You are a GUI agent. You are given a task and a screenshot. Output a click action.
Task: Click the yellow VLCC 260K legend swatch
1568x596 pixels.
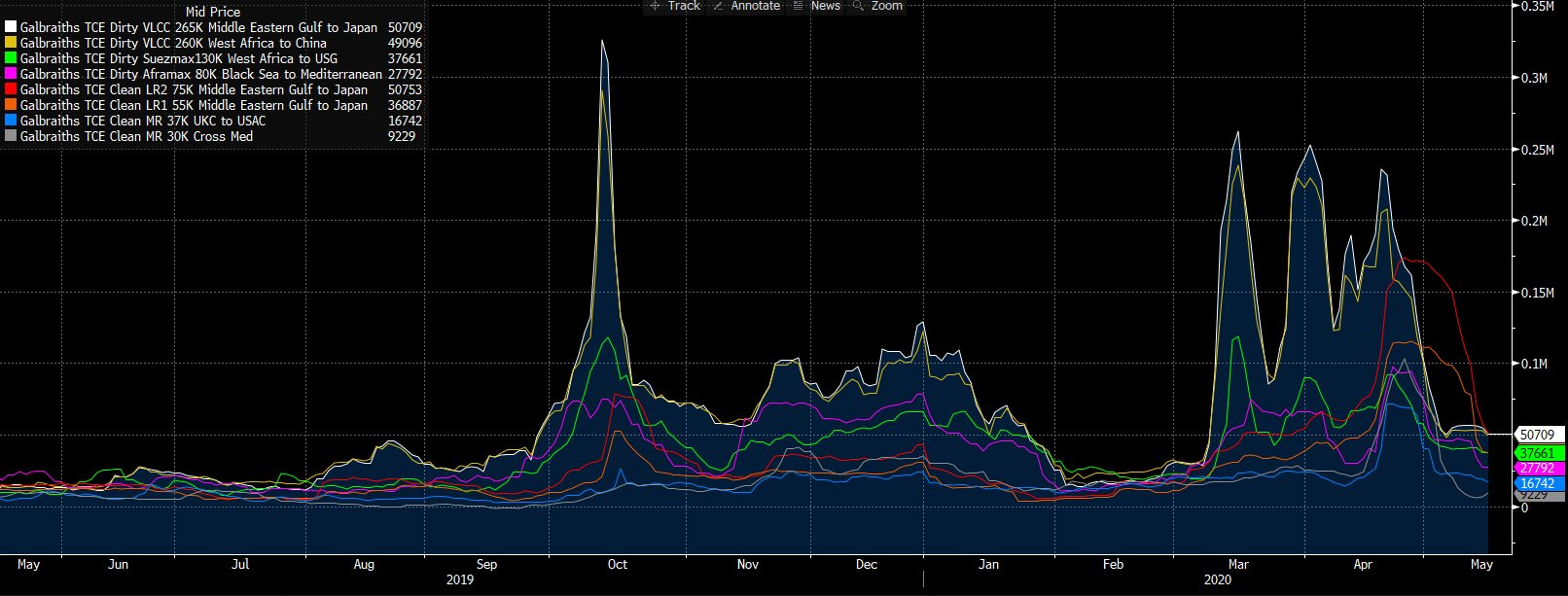(11, 43)
